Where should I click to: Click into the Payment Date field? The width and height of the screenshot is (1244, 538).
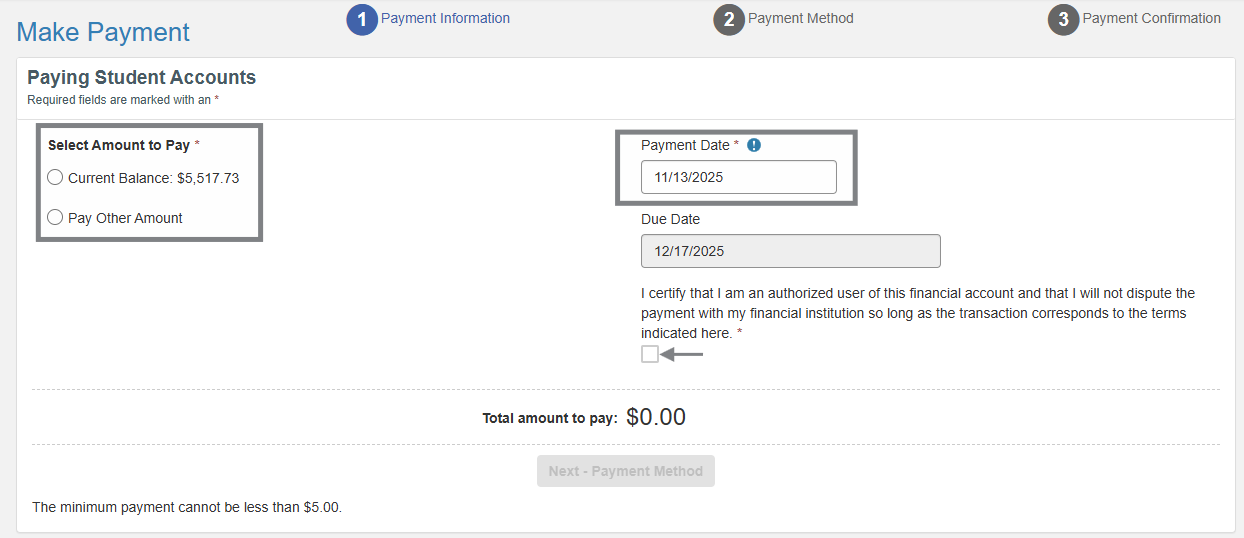point(738,177)
